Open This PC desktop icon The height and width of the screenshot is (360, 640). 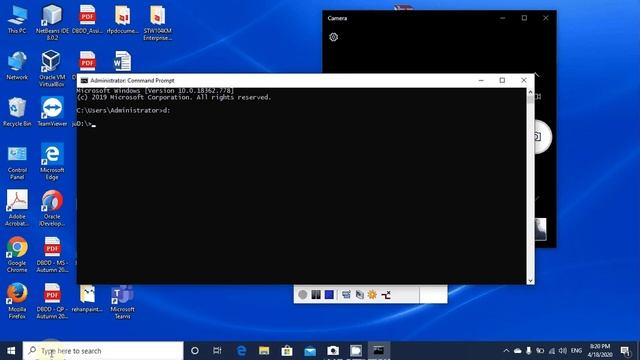[17, 20]
